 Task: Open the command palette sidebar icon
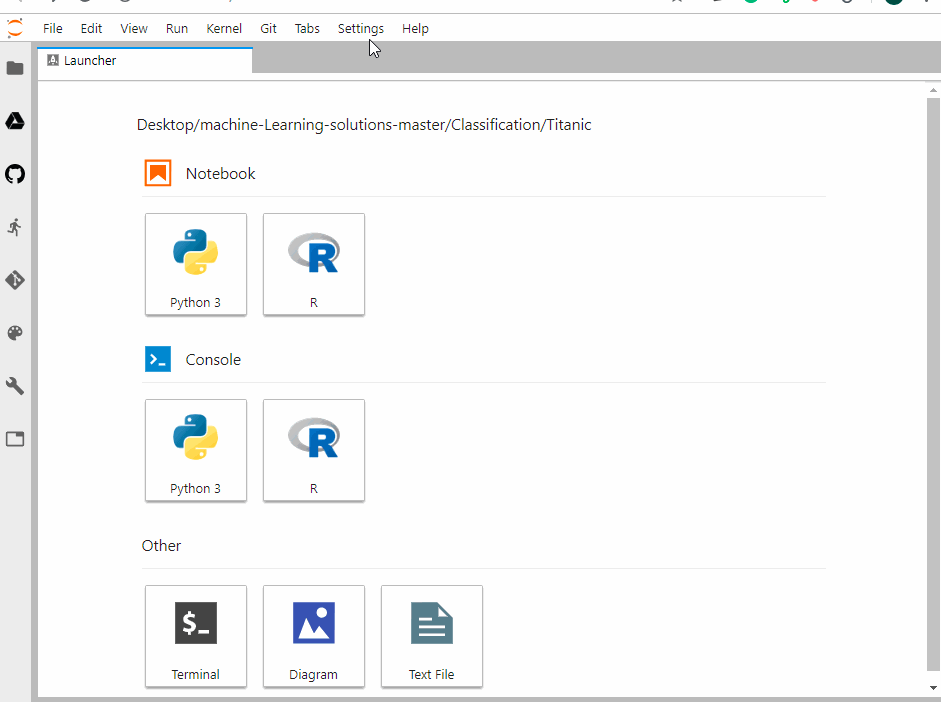tap(14, 332)
